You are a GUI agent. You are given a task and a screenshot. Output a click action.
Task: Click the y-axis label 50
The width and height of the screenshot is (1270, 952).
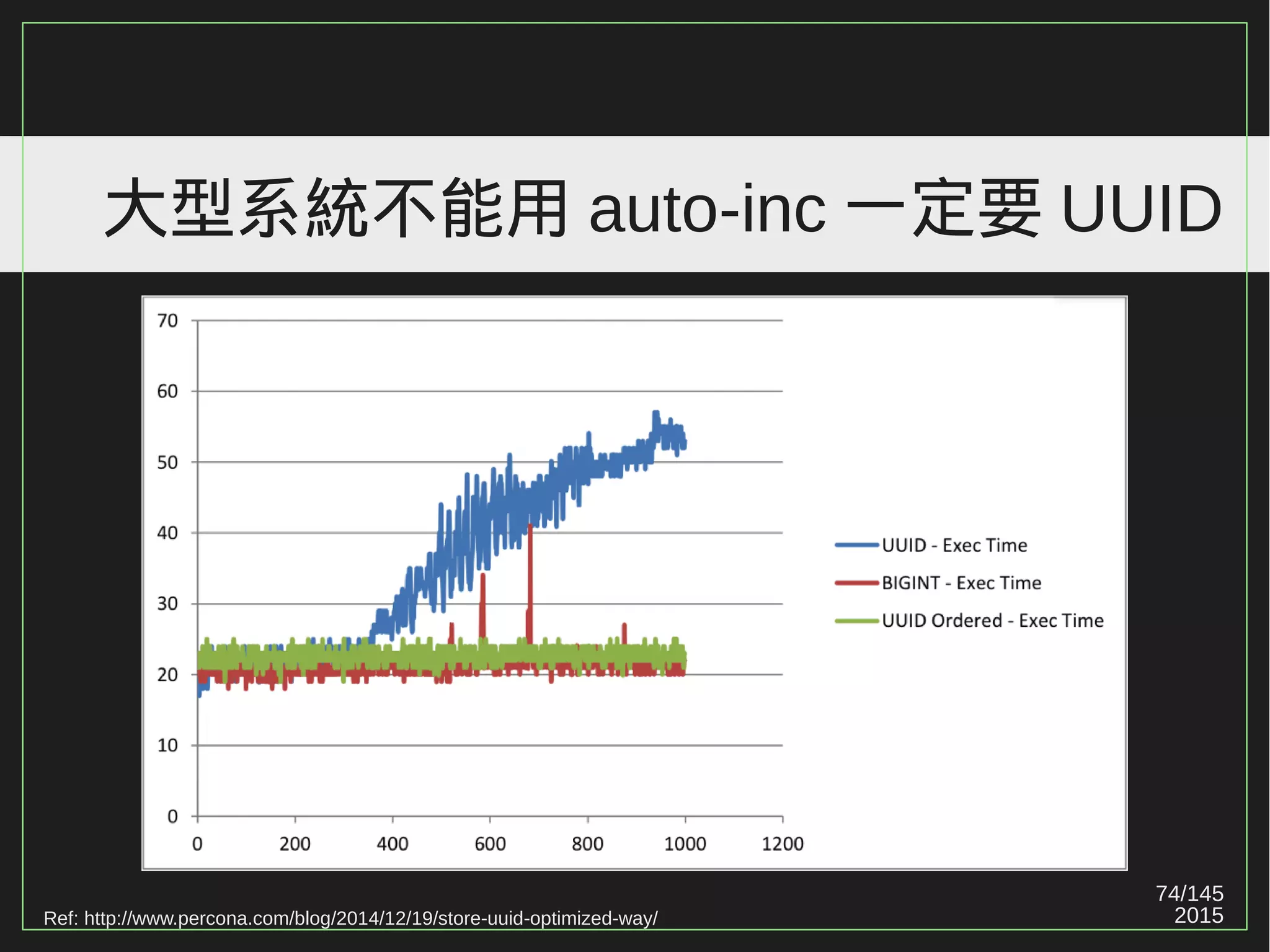[167, 462]
